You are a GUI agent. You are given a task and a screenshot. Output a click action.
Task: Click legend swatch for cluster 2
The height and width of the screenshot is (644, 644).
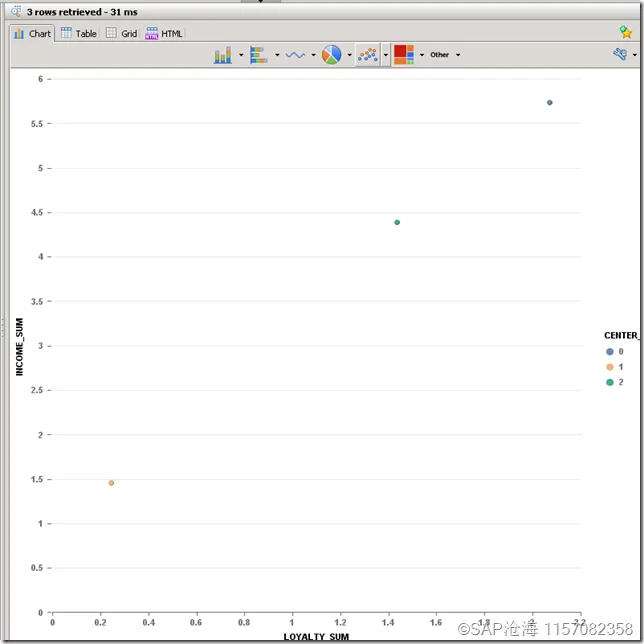(610, 382)
